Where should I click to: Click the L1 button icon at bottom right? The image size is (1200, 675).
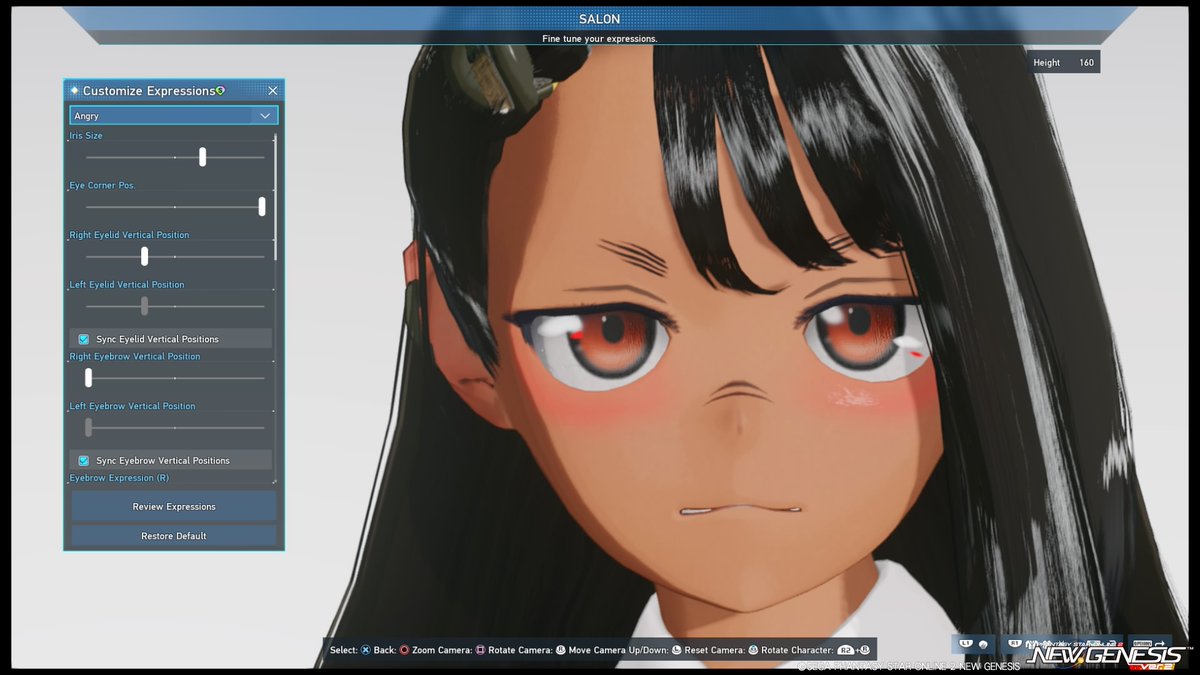coord(965,643)
